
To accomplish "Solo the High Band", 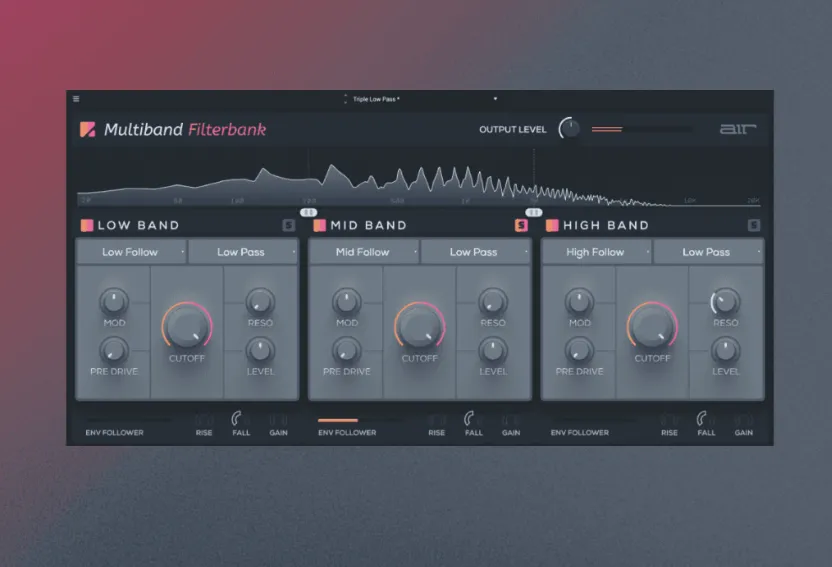I will click(753, 225).
